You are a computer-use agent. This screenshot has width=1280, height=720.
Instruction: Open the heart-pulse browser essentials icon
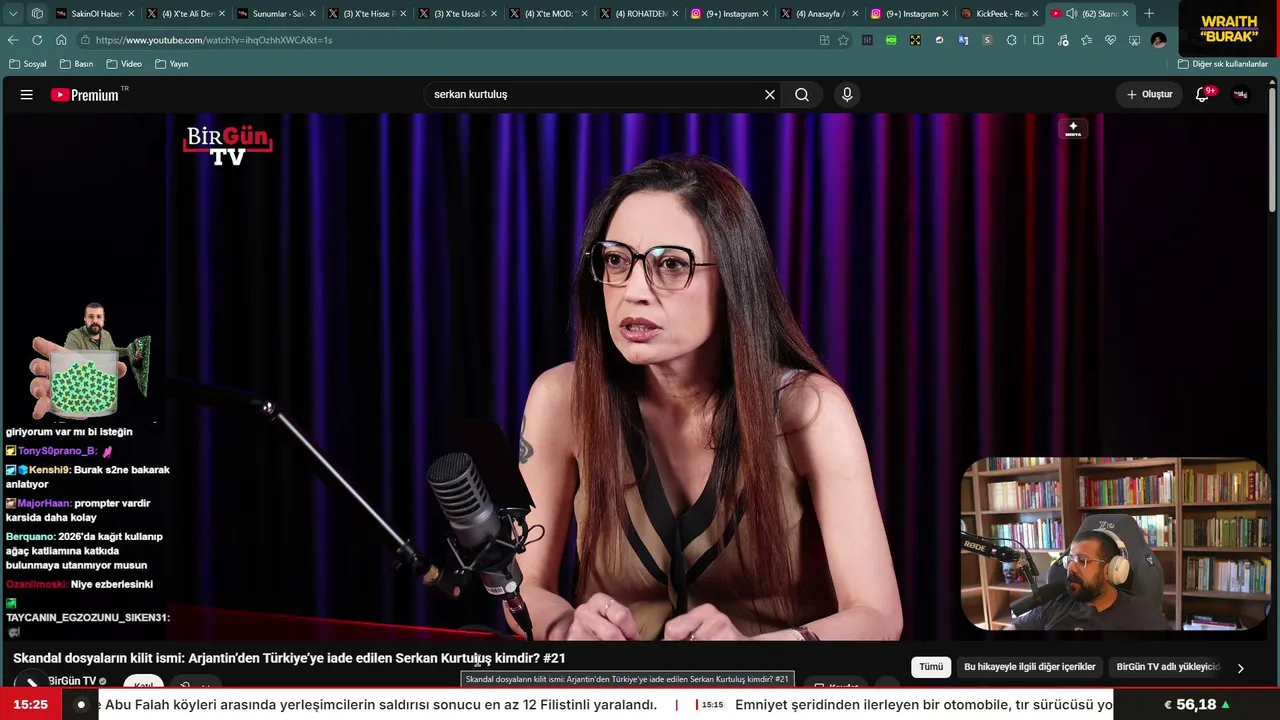coord(1111,40)
